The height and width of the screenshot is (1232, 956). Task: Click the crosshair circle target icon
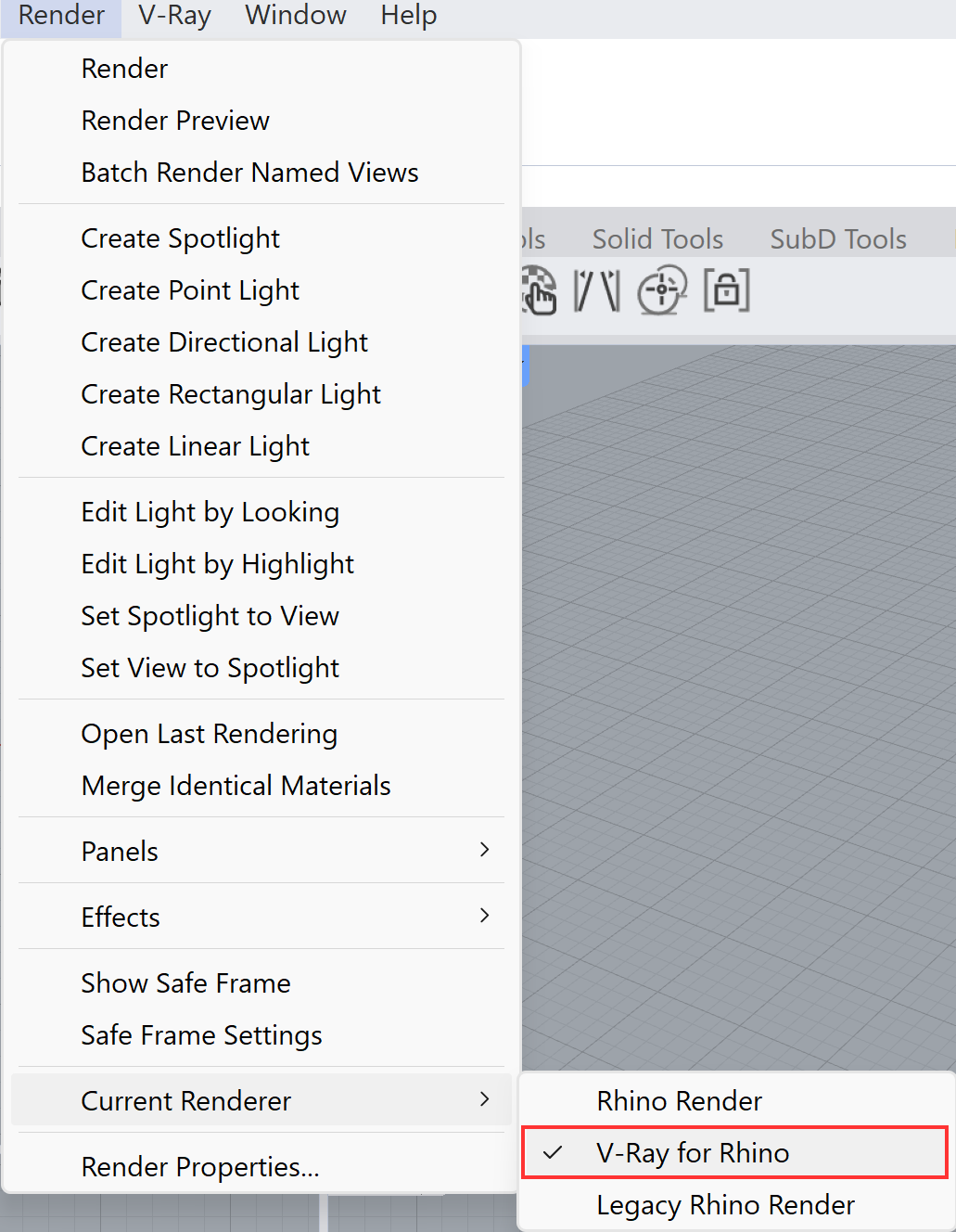click(662, 290)
